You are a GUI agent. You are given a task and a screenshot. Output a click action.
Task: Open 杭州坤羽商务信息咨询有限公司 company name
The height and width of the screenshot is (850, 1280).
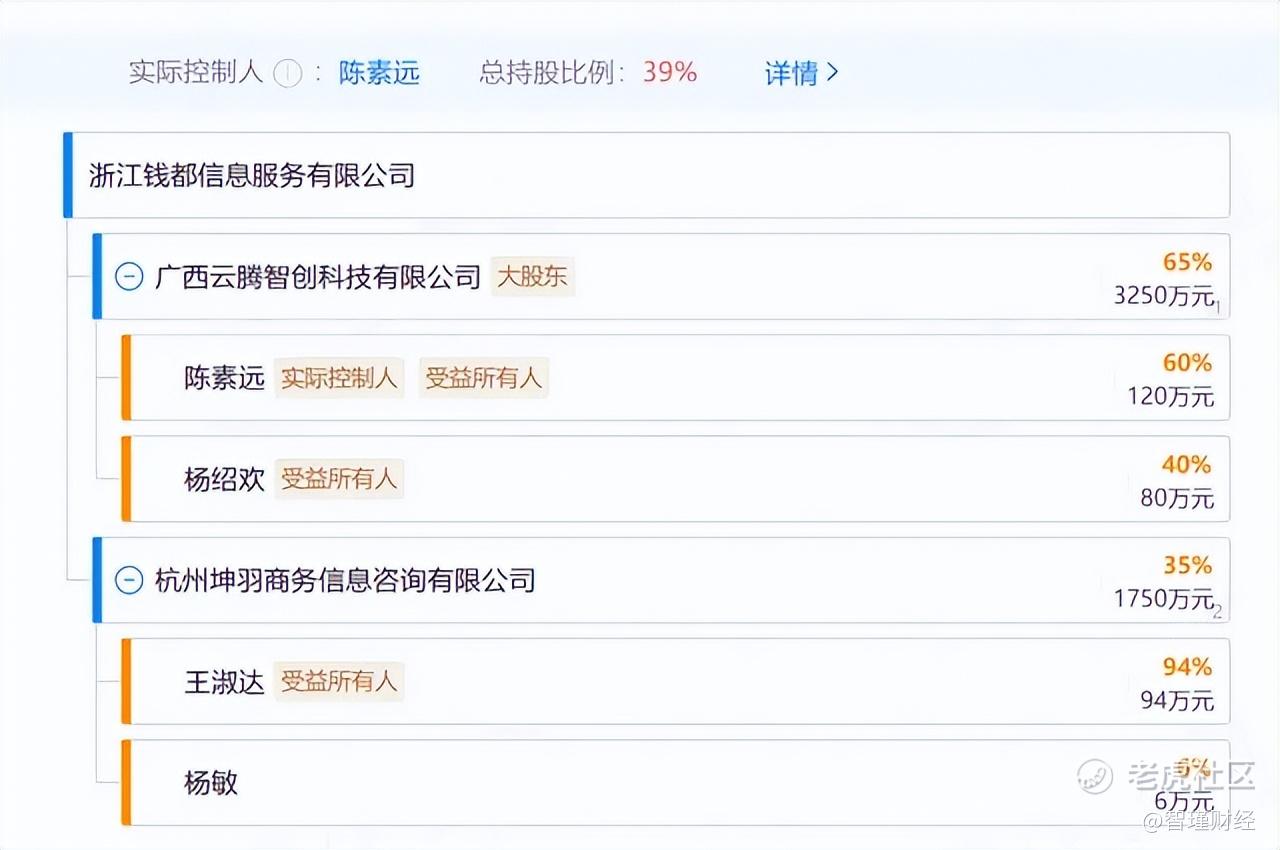pyautogui.click(x=345, y=580)
